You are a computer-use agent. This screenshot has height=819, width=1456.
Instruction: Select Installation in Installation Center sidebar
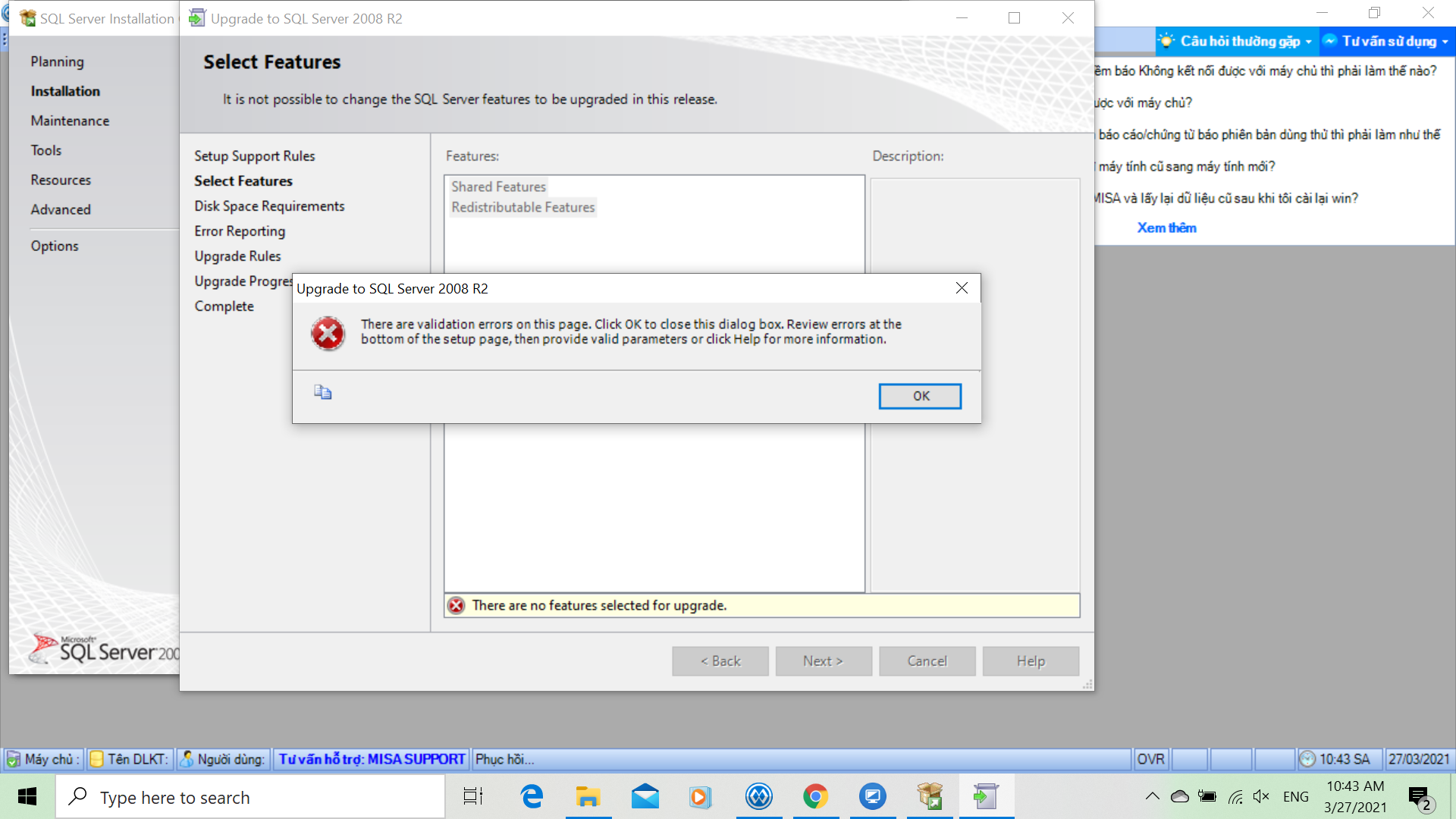(65, 91)
